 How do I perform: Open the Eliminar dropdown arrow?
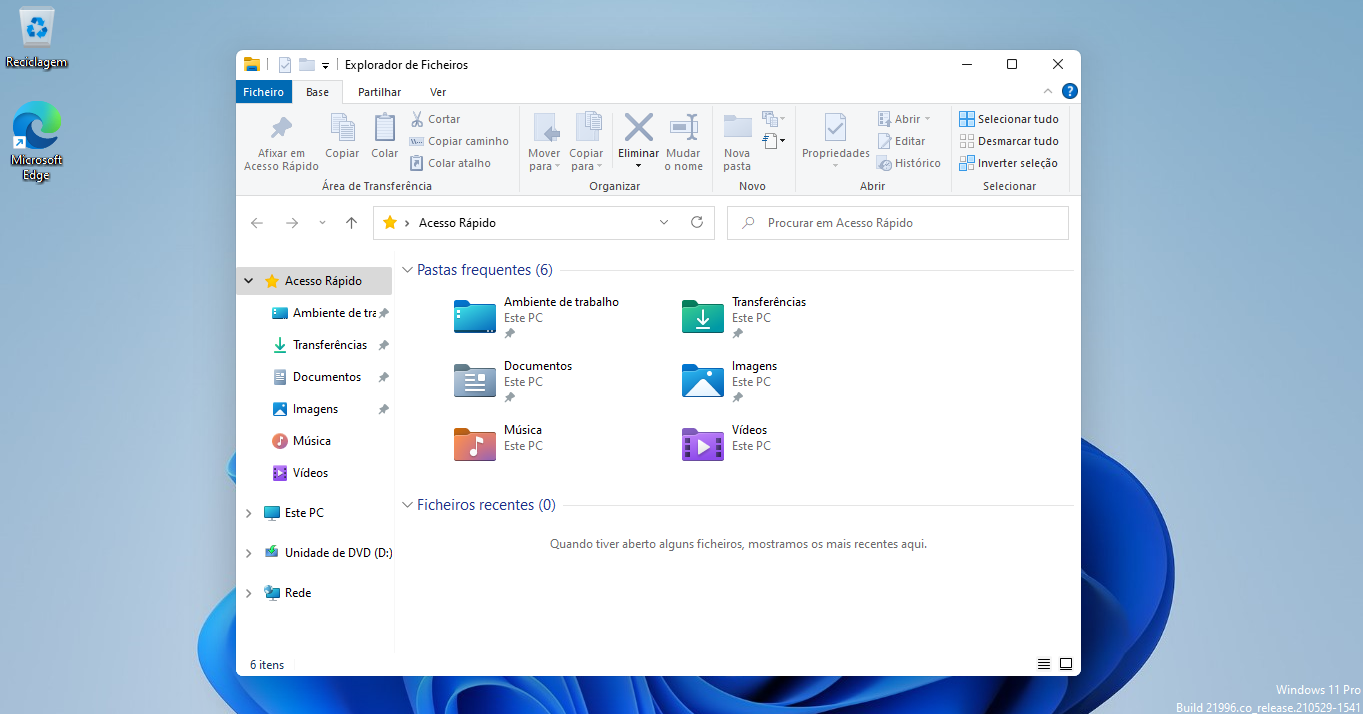tap(638, 166)
